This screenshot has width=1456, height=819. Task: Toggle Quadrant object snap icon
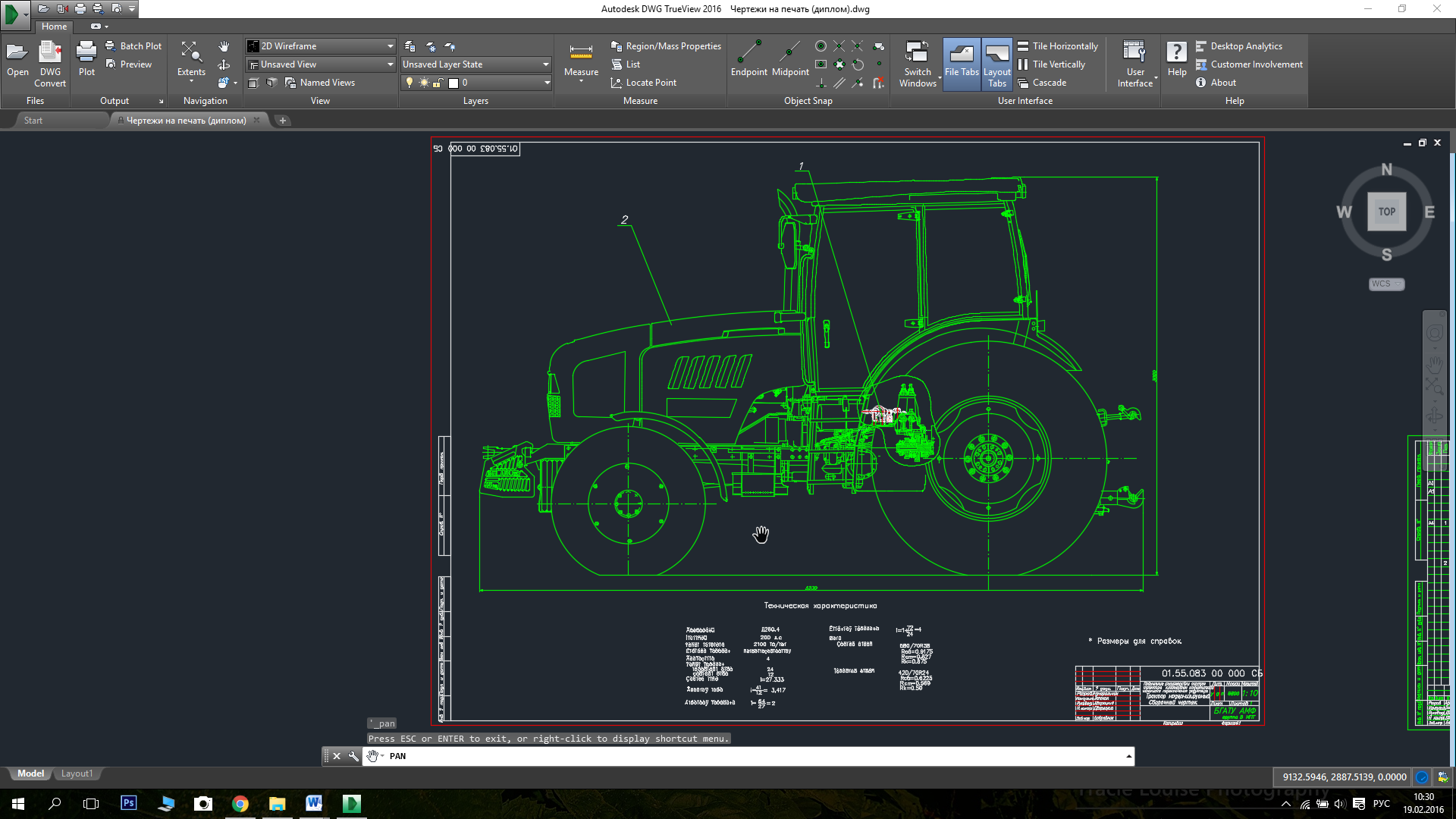[x=839, y=64]
